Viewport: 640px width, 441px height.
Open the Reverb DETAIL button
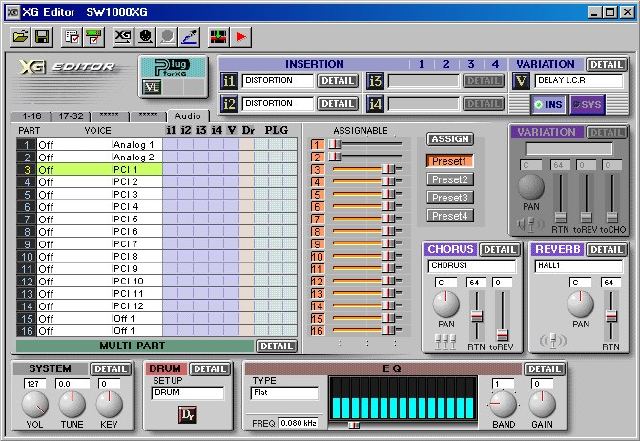607,249
